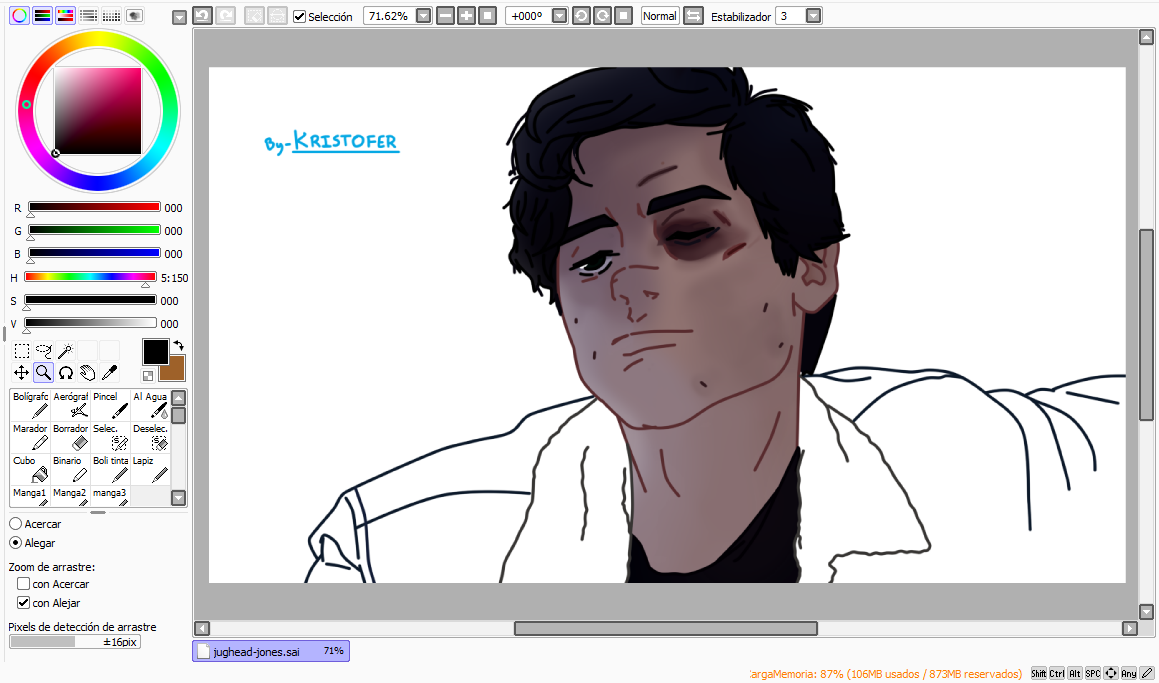
Task: Choose the Lapiz brush
Action: [150, 469]
